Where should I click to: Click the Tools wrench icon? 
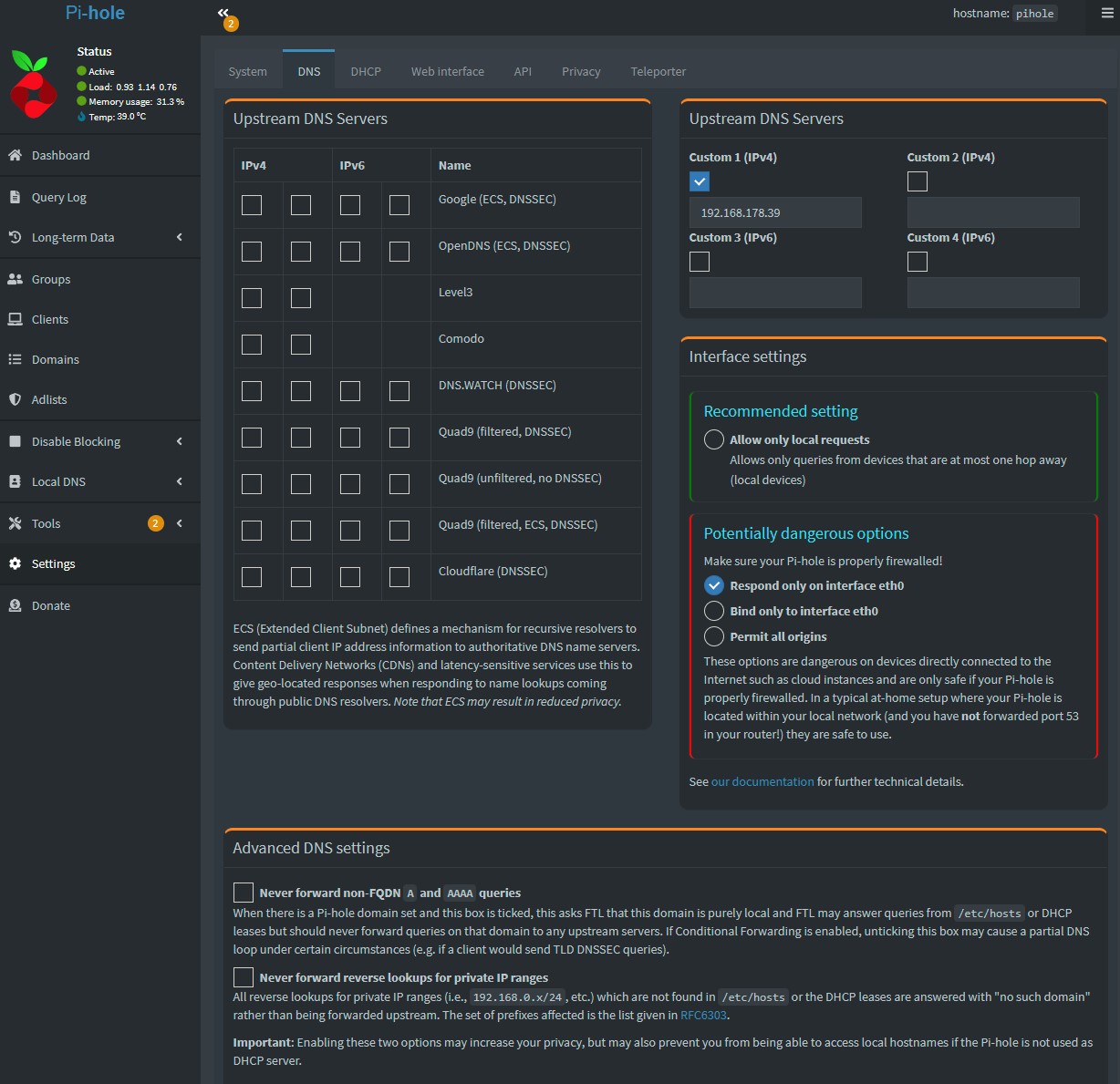[x=15, y=523]
